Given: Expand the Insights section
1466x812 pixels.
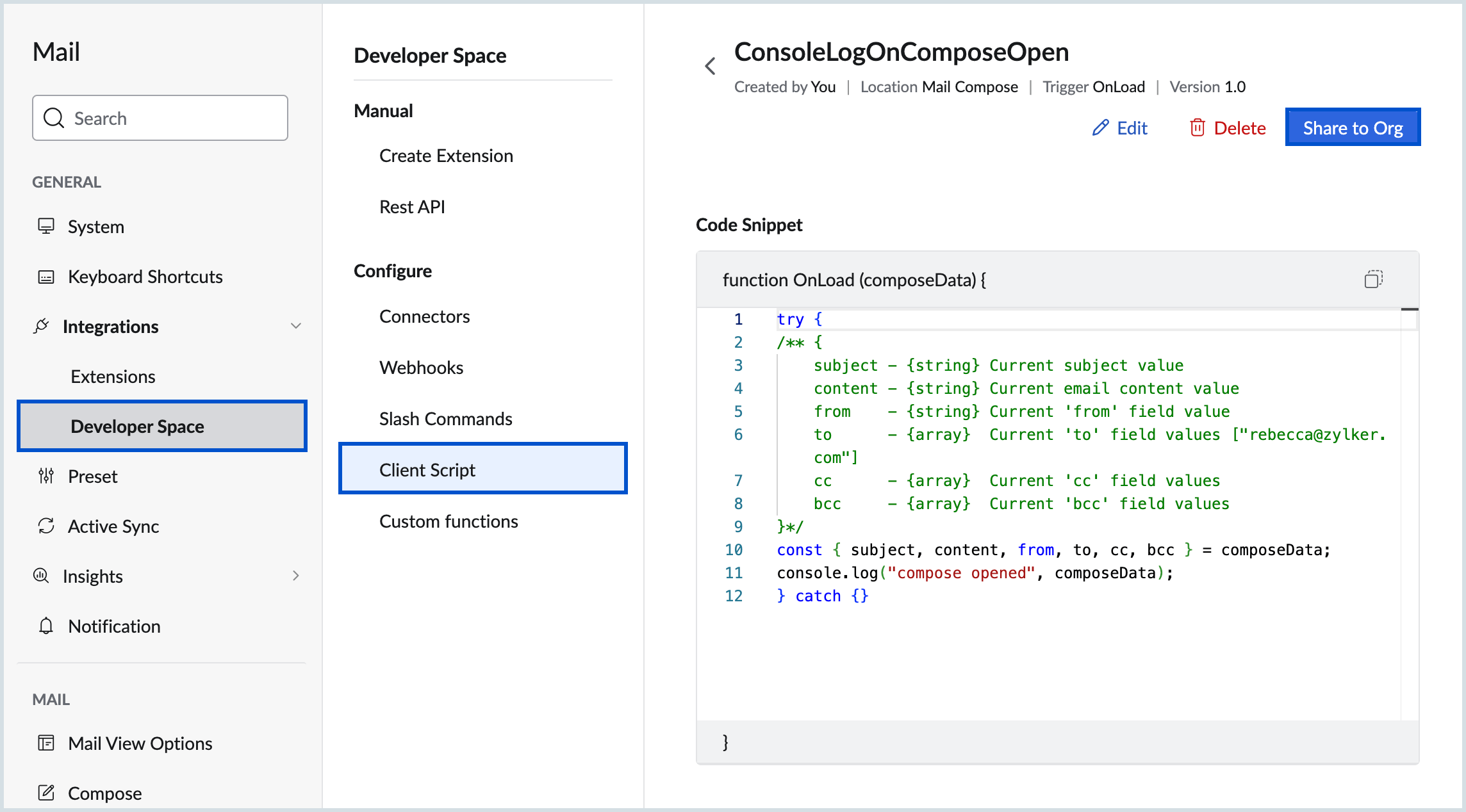Looking at the screenshot, I should (x=296, y=576).
